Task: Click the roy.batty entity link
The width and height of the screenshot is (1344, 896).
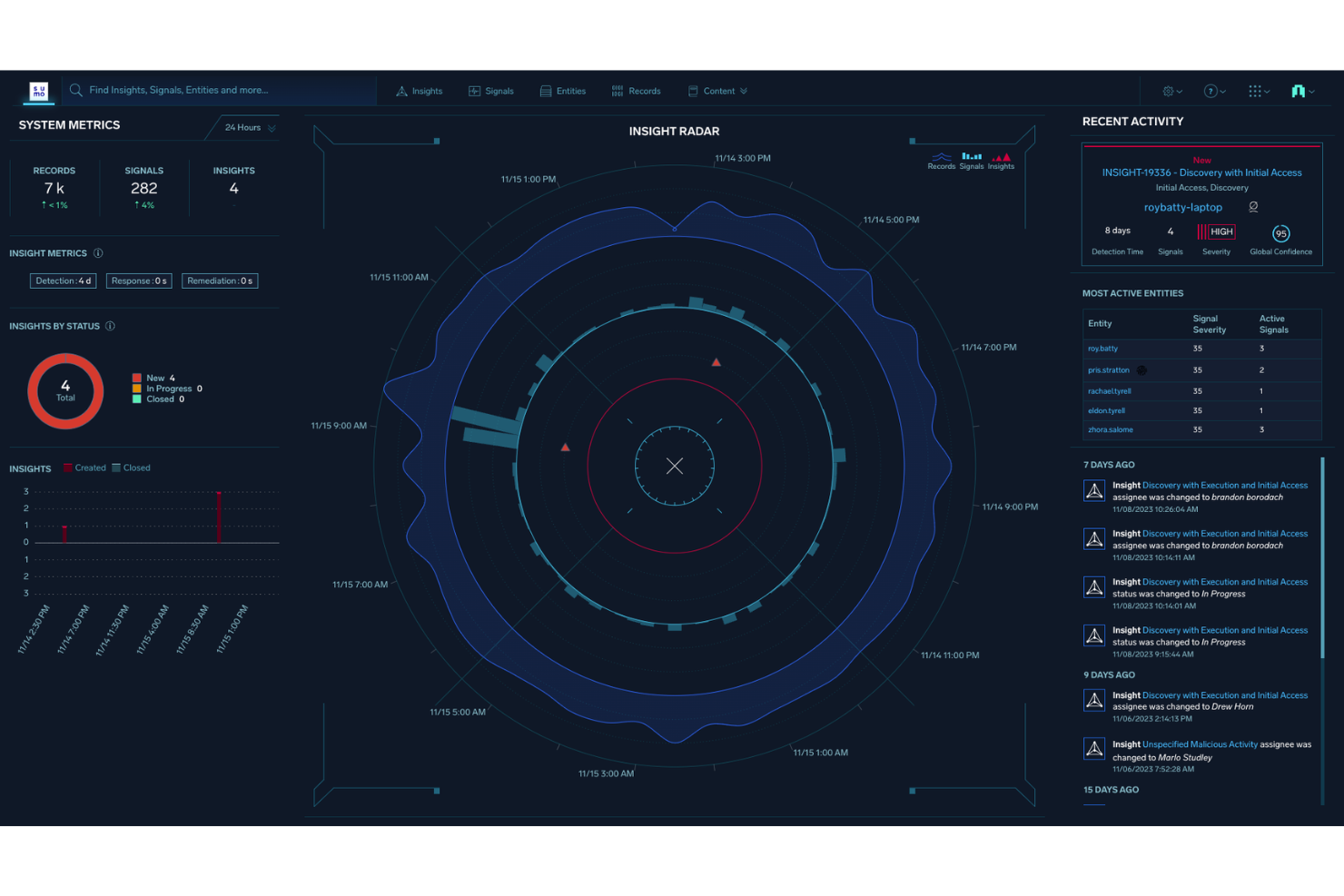Action: (x=1102, y=348)
